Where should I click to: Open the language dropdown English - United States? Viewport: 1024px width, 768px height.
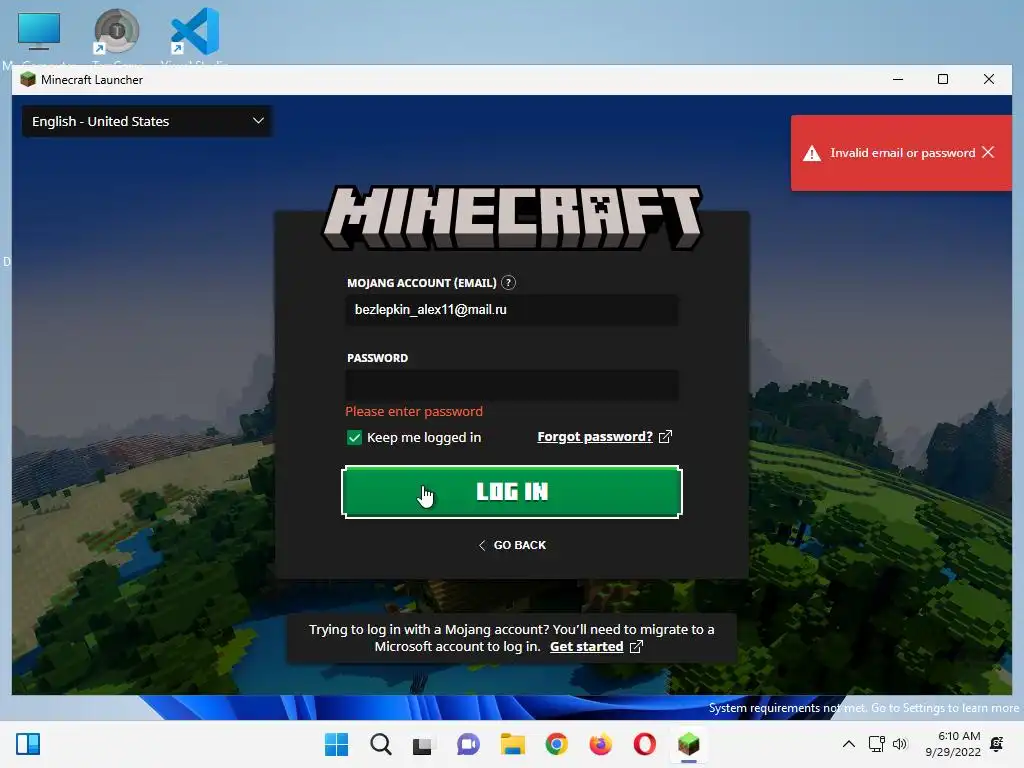(147, 121)
